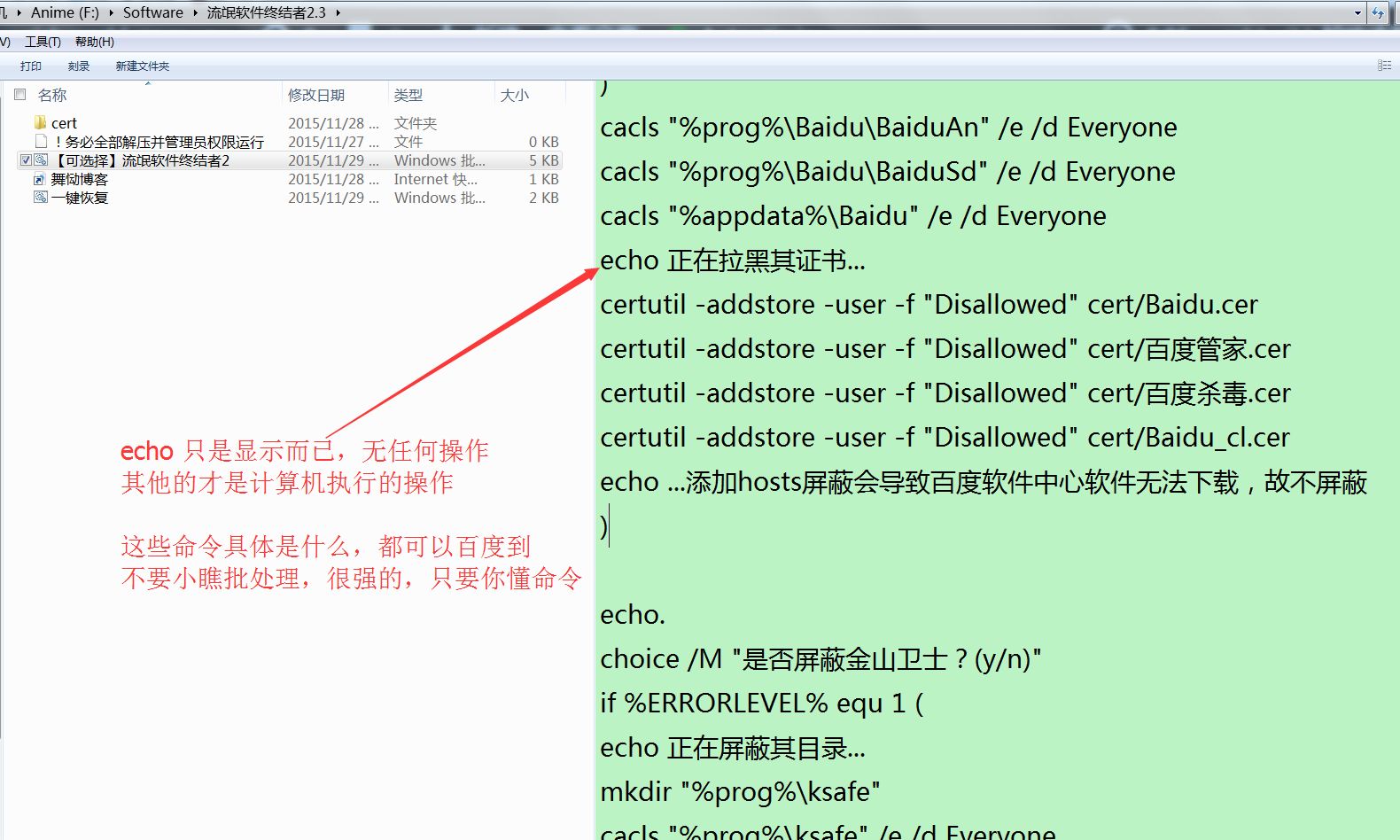Click the blank file icon for ！务必全部解压并管理员权限运行
This screenshot has width=1400, height=840.
pyautogui.click(x=40, y=141)
